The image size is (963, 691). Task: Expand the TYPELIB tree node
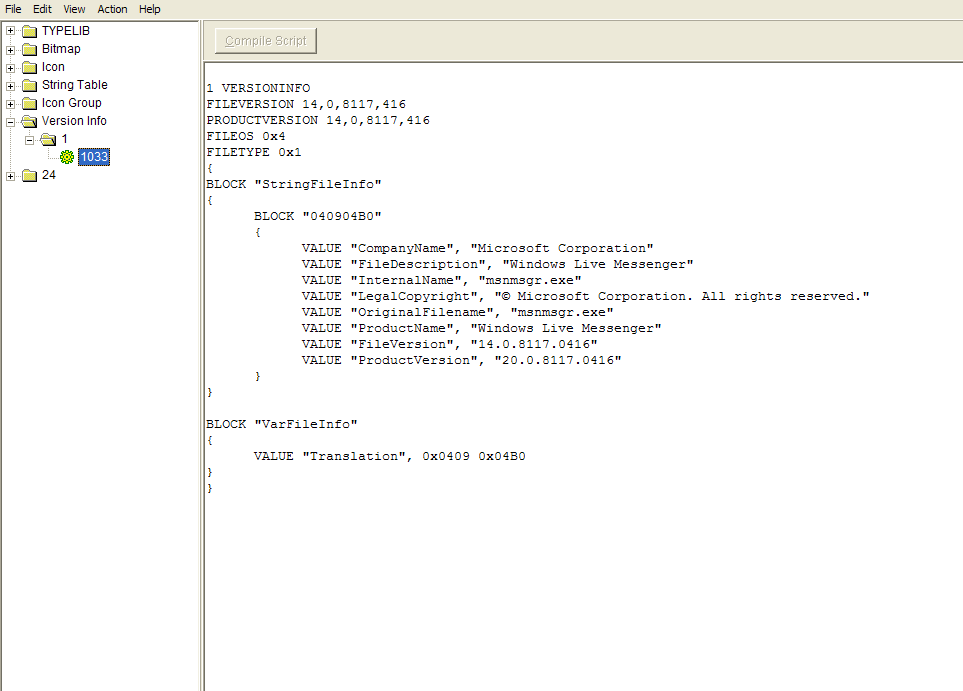[10, 31]
